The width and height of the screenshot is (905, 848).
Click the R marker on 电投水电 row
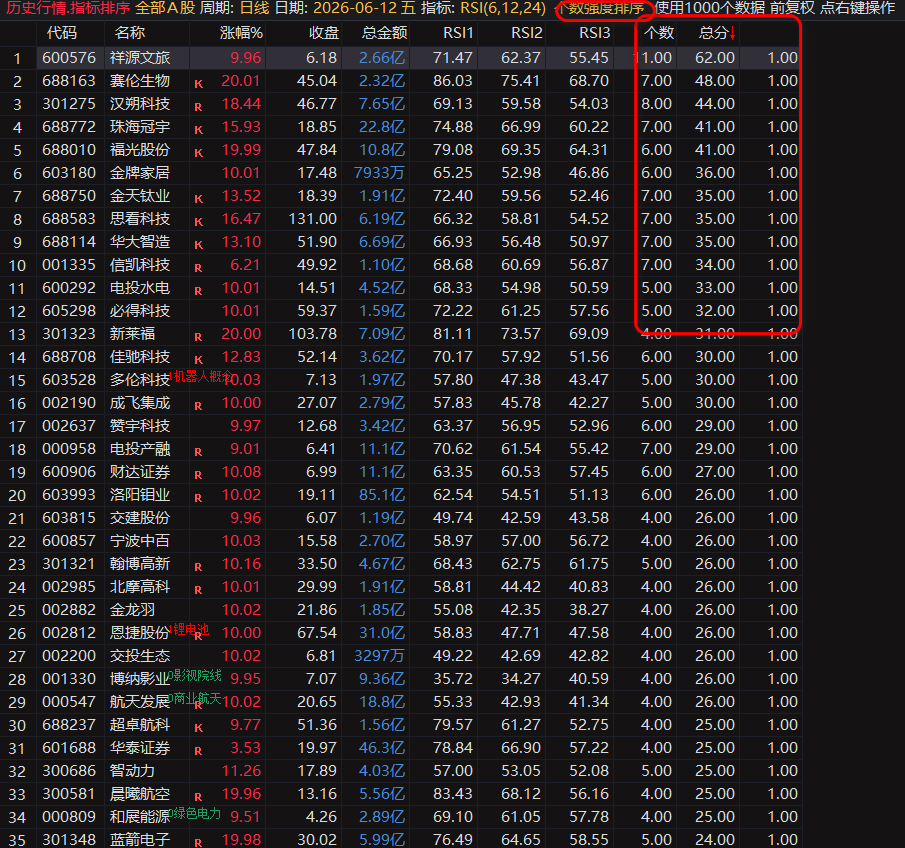198,292
